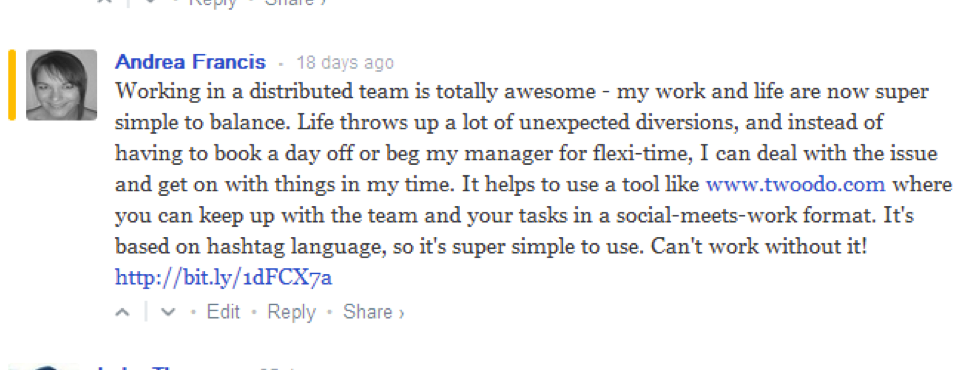Downvote Andrea Francis's comment
This screenshot has height=370, width=973.
tap(168, 312)
